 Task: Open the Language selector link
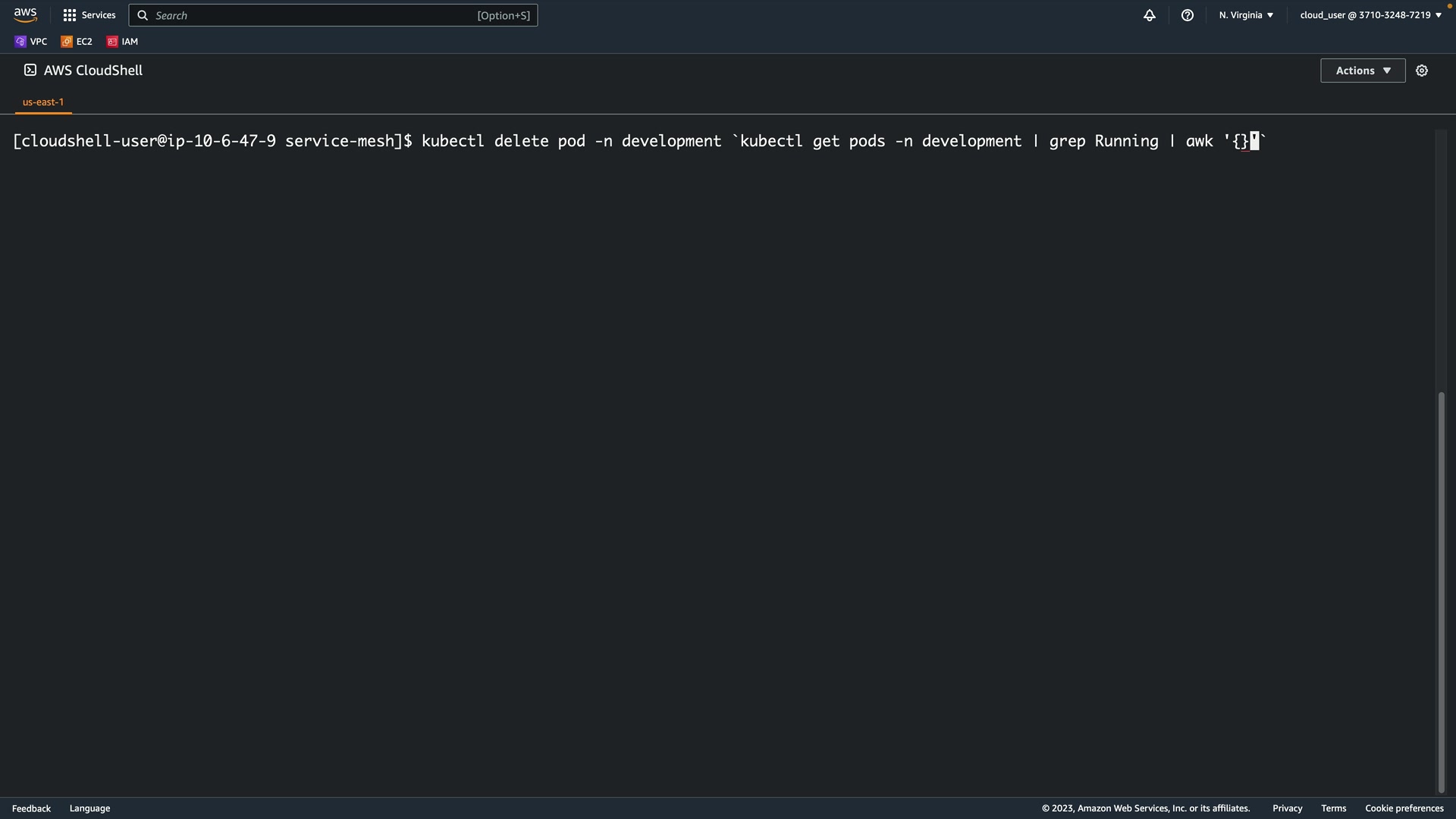(x=89, y=808)
